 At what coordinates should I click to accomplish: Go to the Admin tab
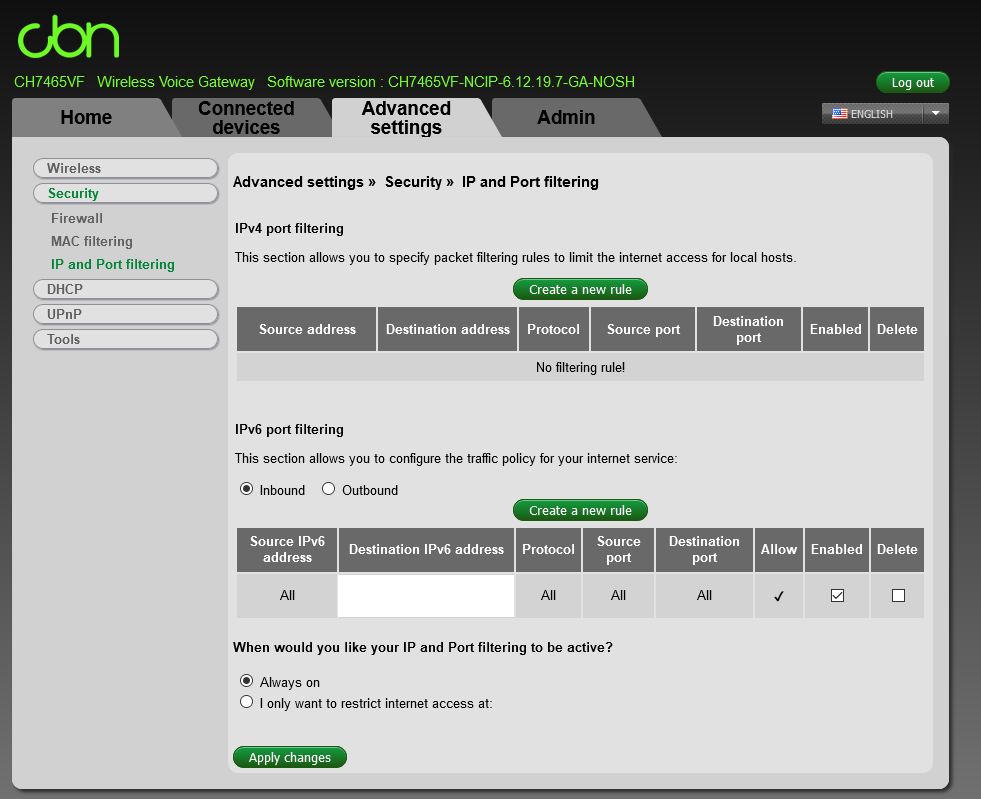point(566,118)
